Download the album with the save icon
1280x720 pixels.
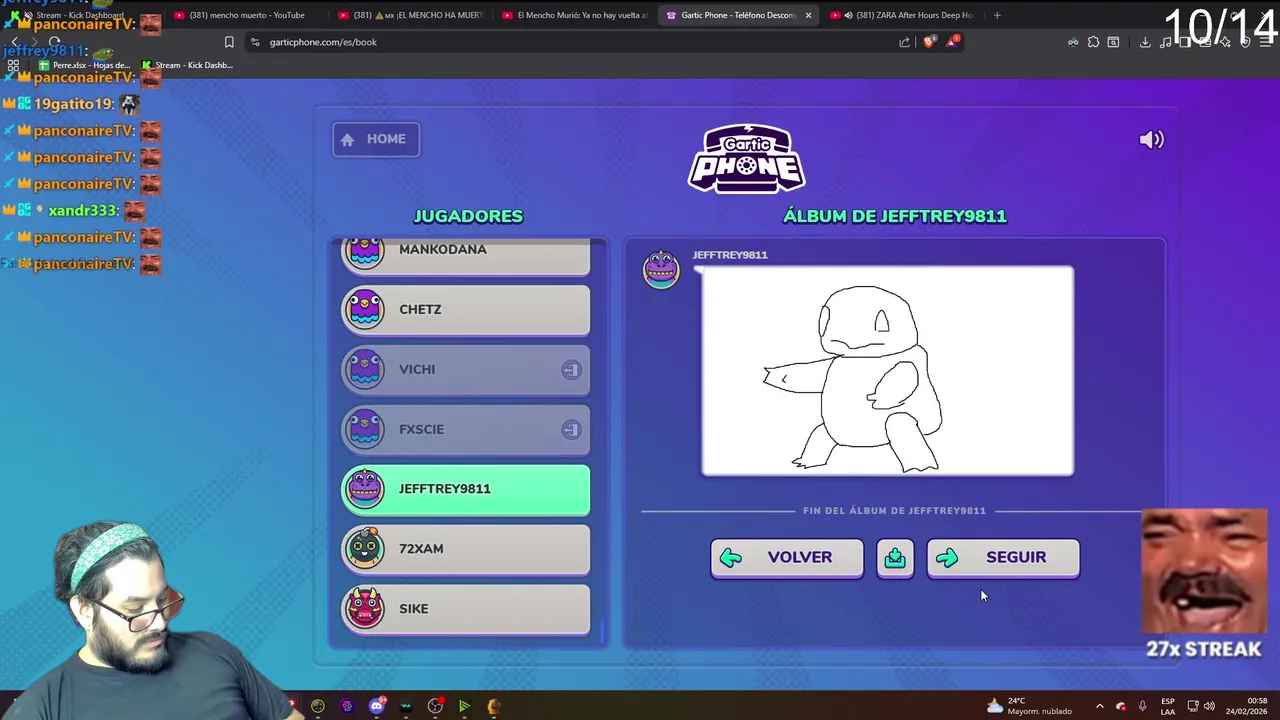pos(895,558)
